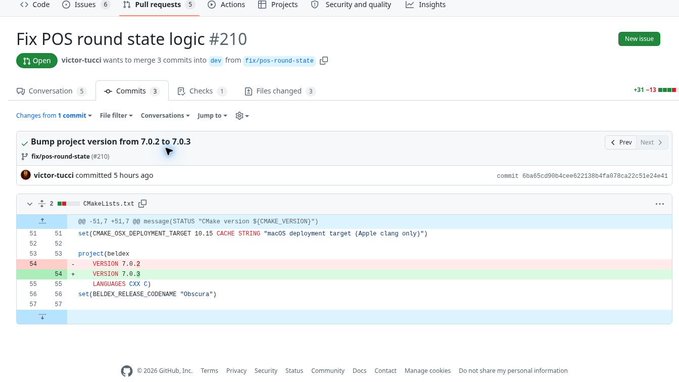Go to Pull requests tab
679x382 pixels.
pos(158,5)
